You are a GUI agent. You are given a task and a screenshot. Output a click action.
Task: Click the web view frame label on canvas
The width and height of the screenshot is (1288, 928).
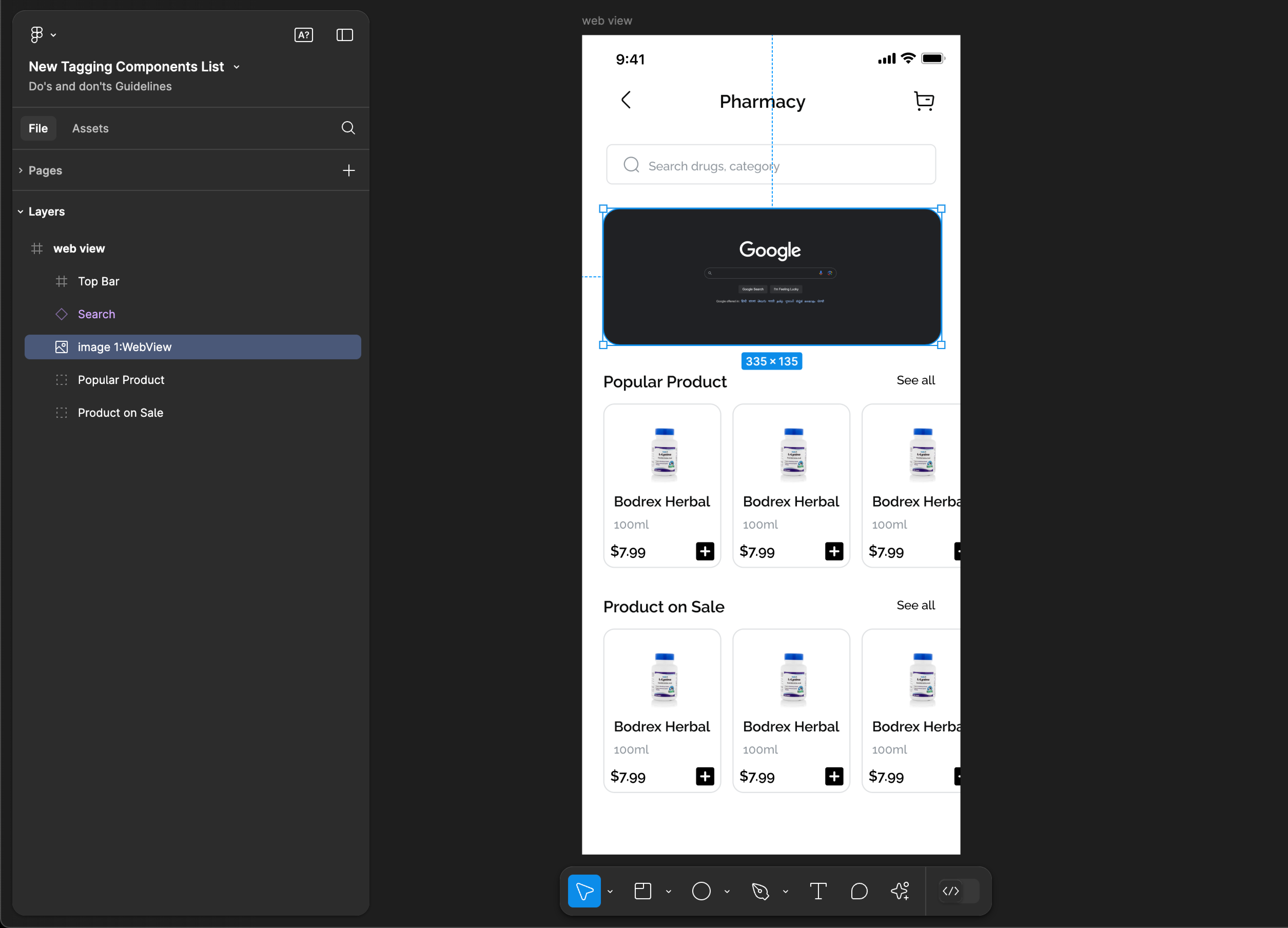coord(607,21)
